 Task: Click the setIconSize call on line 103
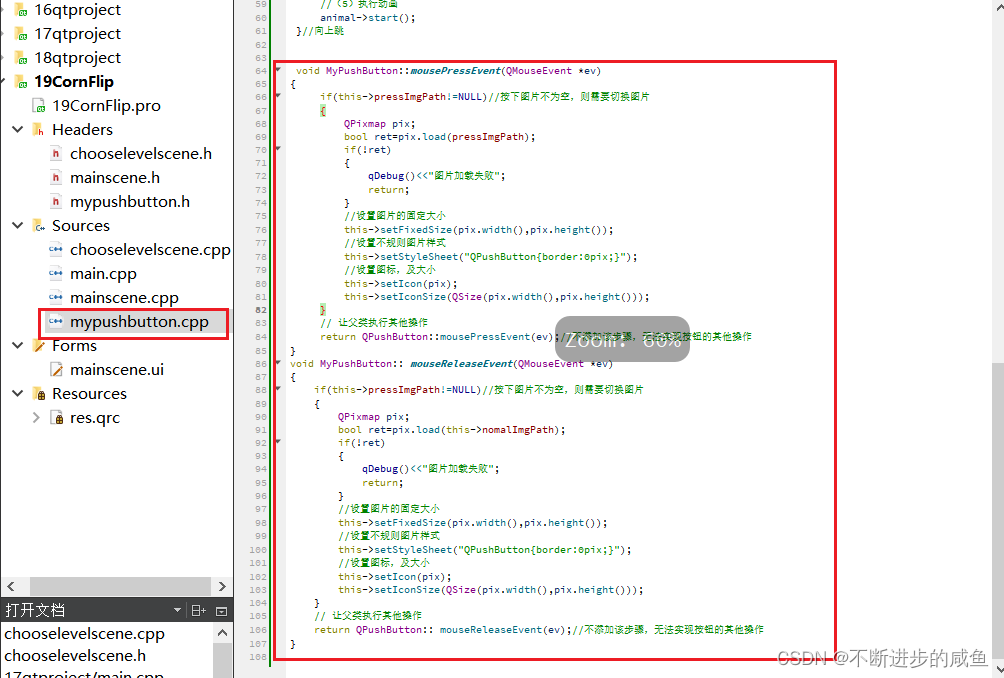pos(490,590)
